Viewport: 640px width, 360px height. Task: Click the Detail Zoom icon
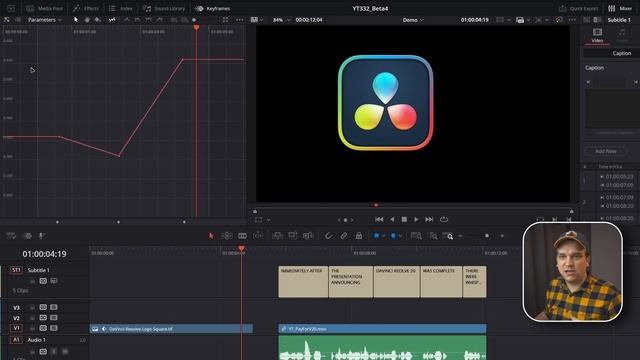click(x=433, y=236)
